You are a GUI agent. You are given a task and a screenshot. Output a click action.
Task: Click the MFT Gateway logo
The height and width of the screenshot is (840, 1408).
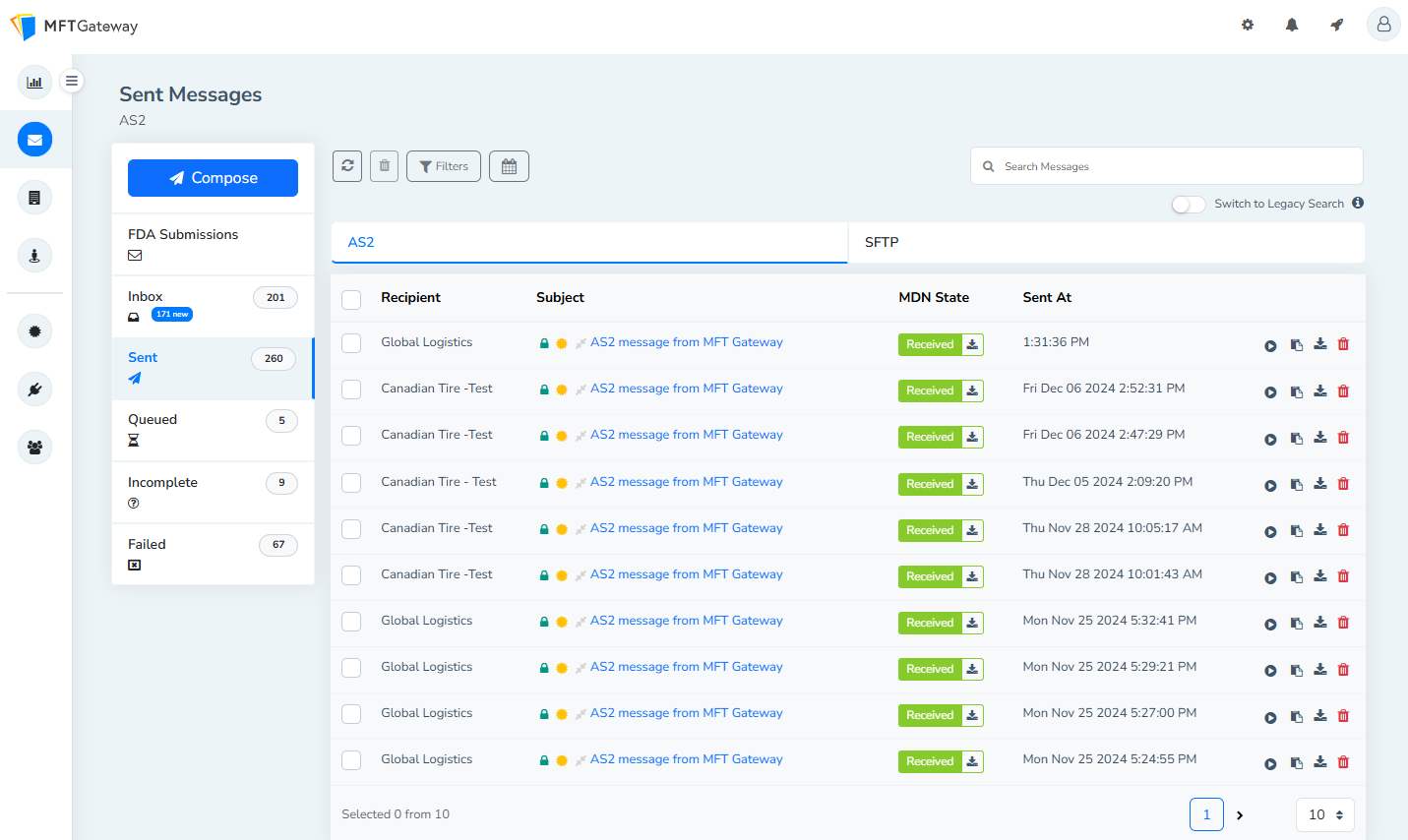(75, 27)
